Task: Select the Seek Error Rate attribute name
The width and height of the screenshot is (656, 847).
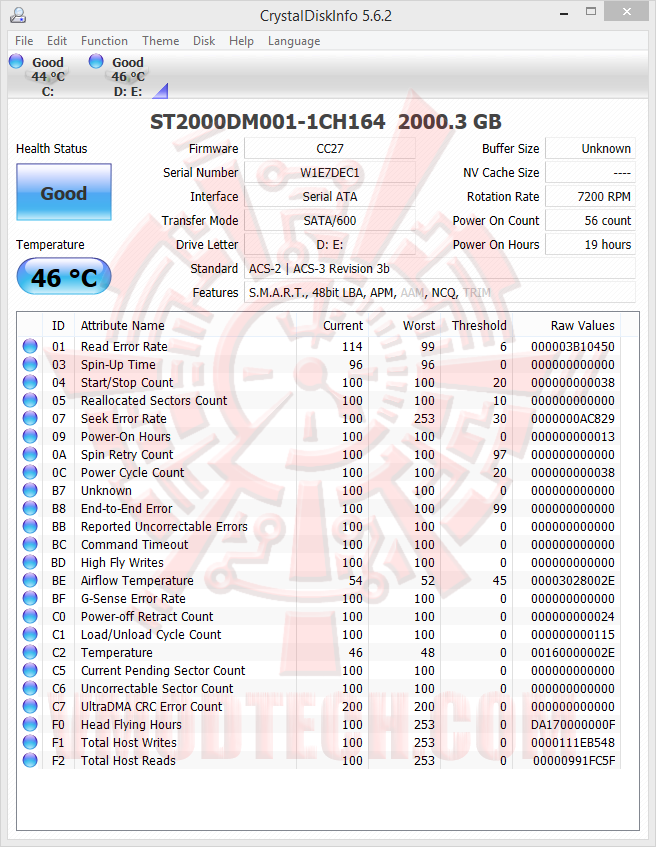Action: click(x=124, y=419)
